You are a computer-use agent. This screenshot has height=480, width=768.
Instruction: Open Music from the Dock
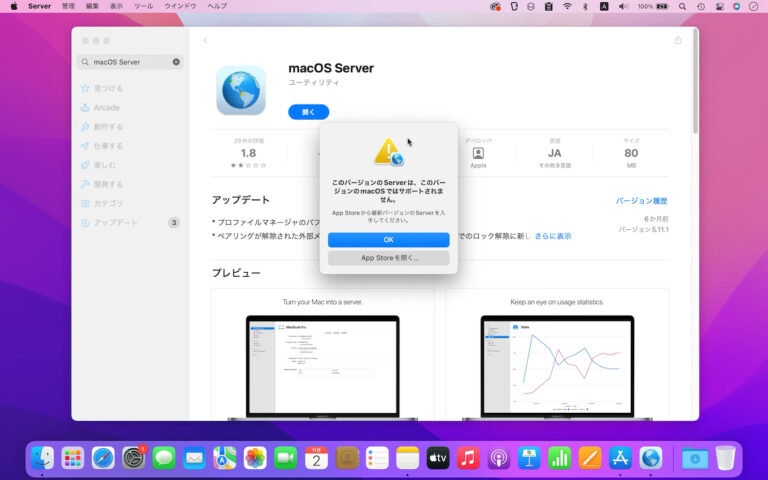click(468, 458)
